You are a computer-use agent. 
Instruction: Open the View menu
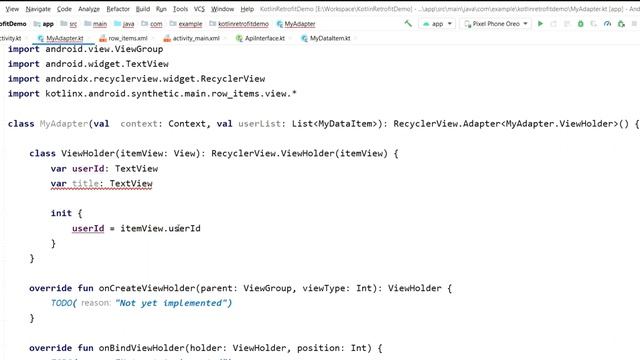(x=12, y=9)
